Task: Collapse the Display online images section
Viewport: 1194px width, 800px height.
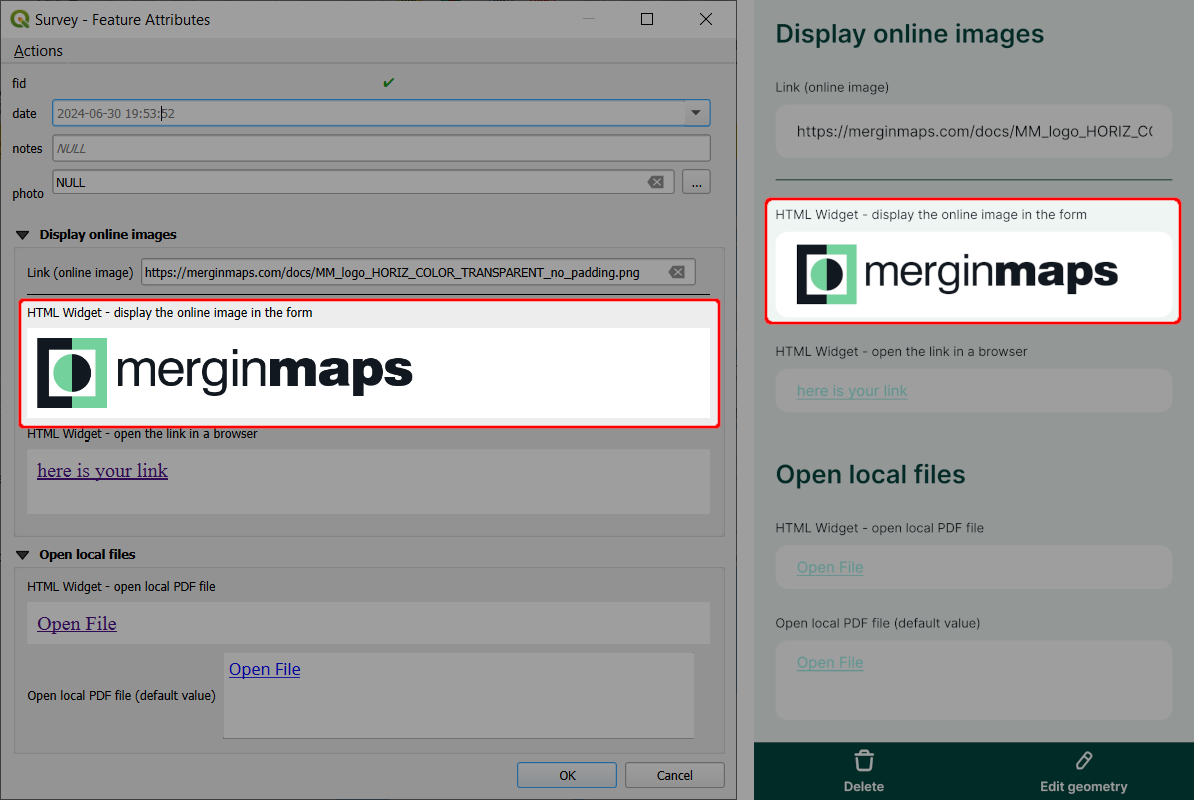Action: pos(23,234)
